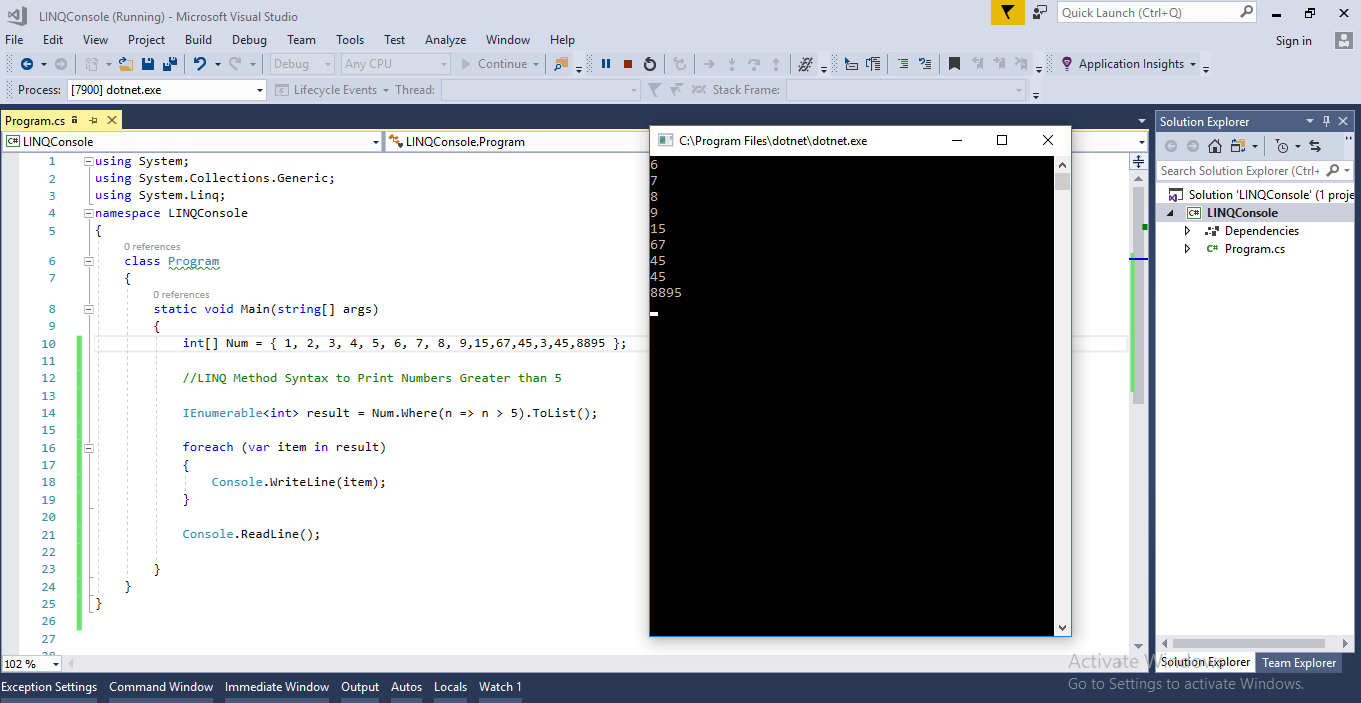Open the Locals tab
This screenshot has height=703, width=1361.
point(450,687)
